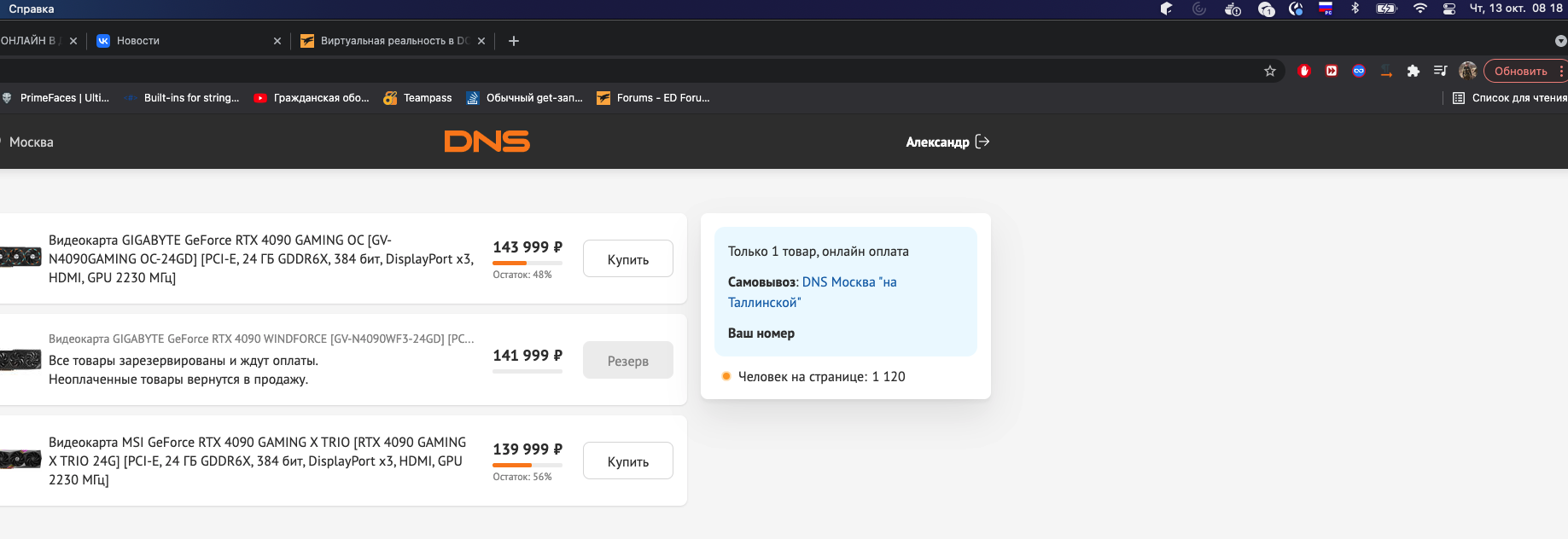Open macOS Control Center
Image resolution: width=1568 pixels, height=539 pixels.
pyautogui.click(x=1449, y=9)
